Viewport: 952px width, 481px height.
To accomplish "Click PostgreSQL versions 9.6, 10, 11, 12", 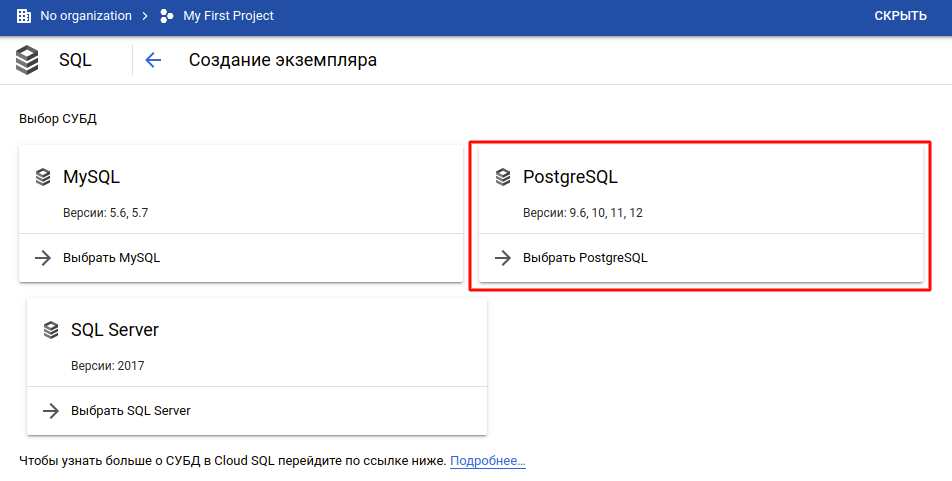I will (583, 213).
